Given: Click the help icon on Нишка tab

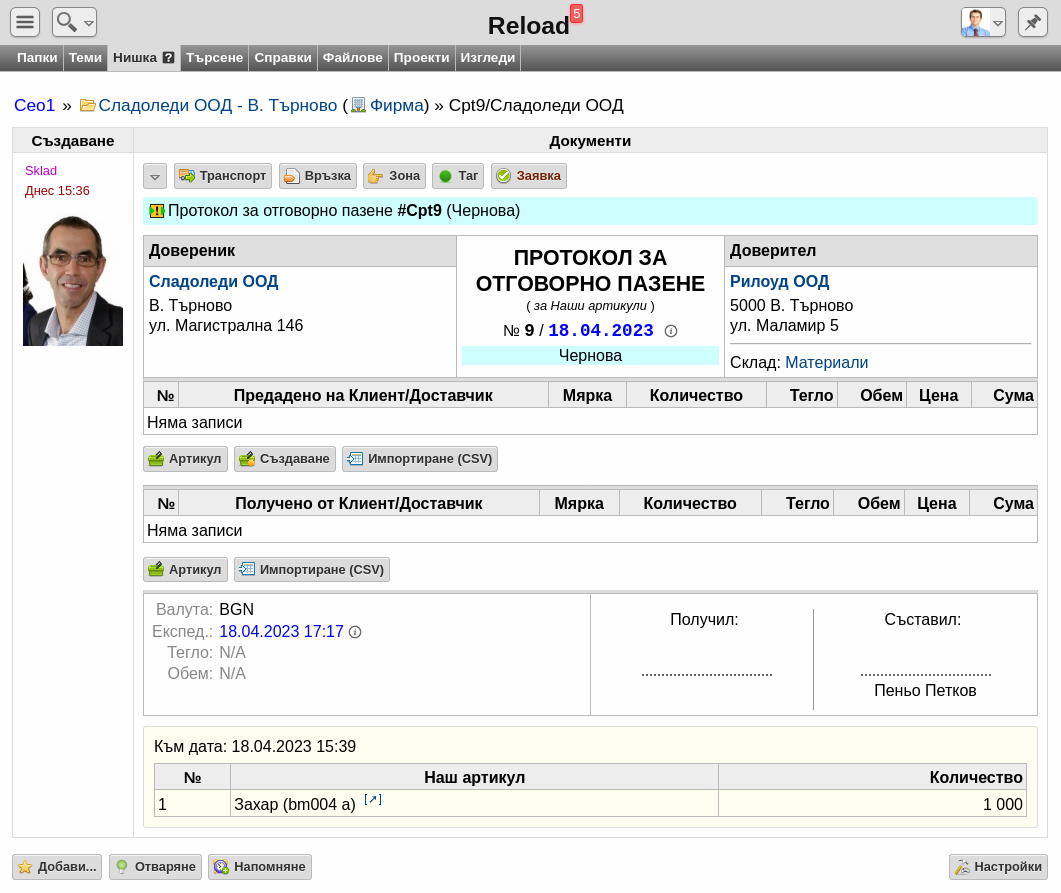Looking at the screenshot, I should coord(168,58).
